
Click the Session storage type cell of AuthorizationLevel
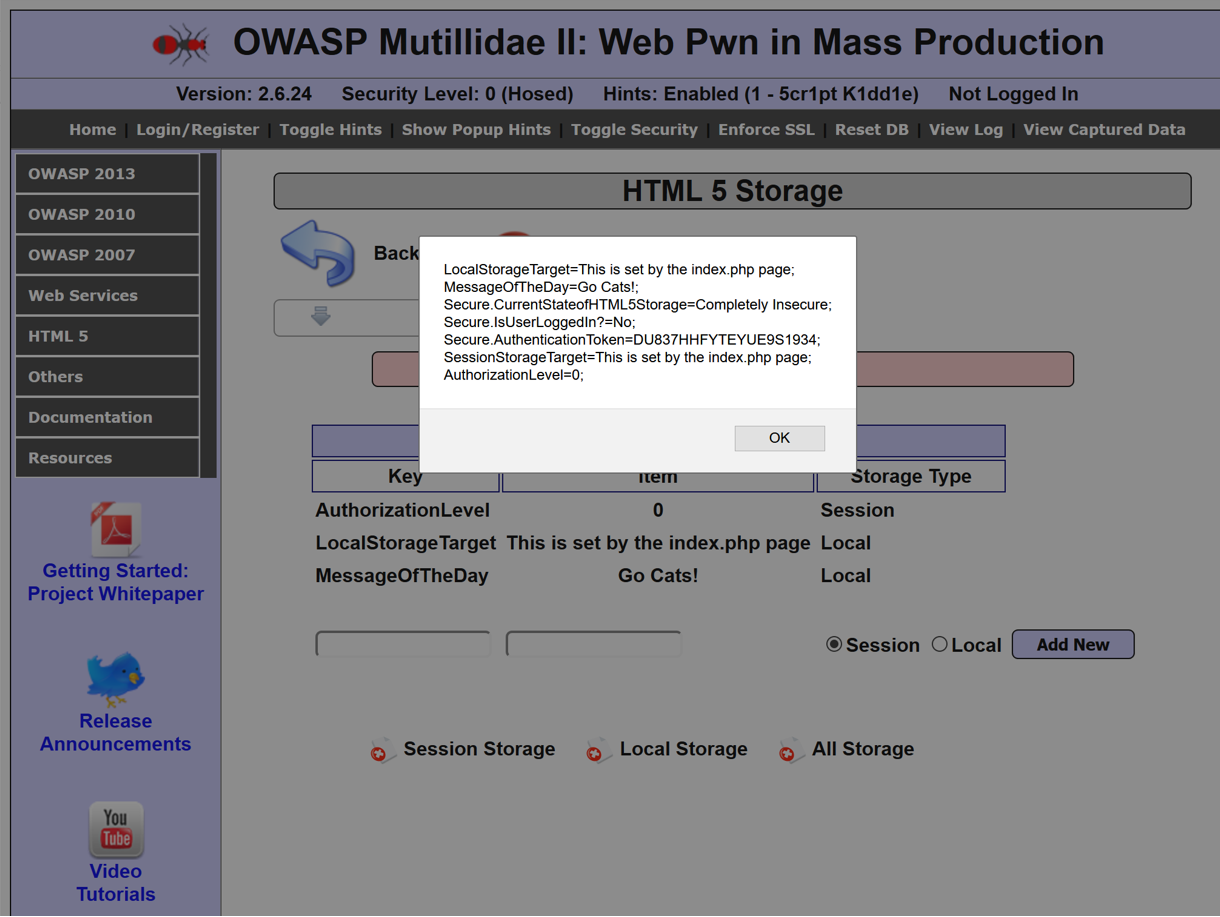(857, 510)
